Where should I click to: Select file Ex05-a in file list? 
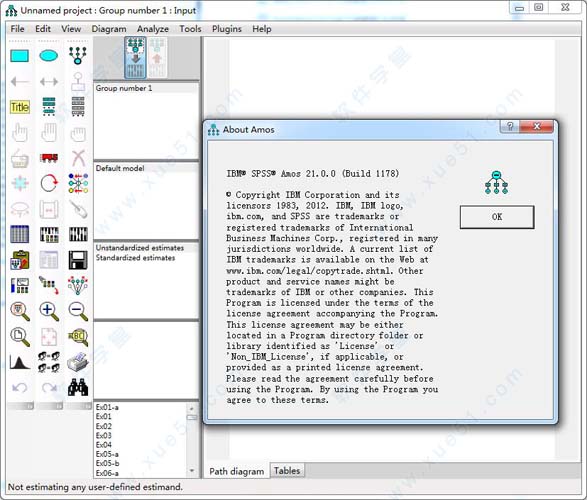click(107, 454)
